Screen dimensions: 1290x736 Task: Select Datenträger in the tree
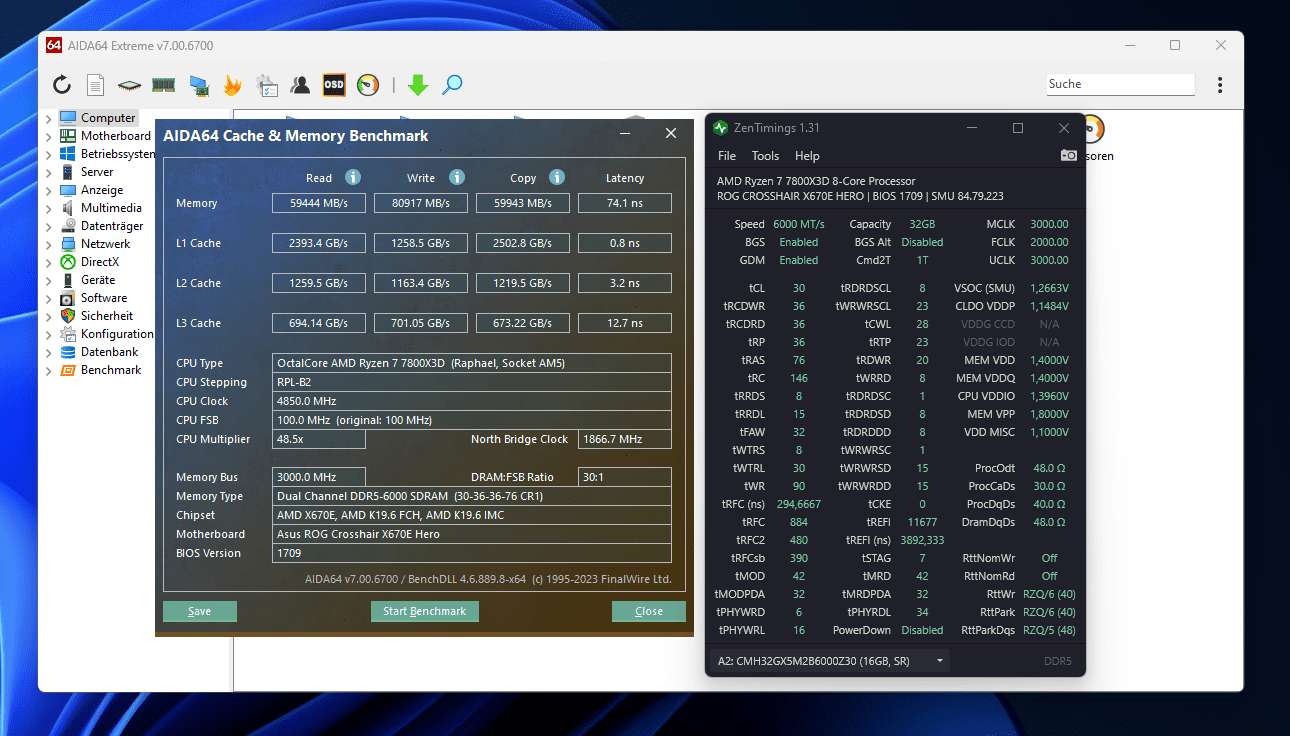point(112,226)
